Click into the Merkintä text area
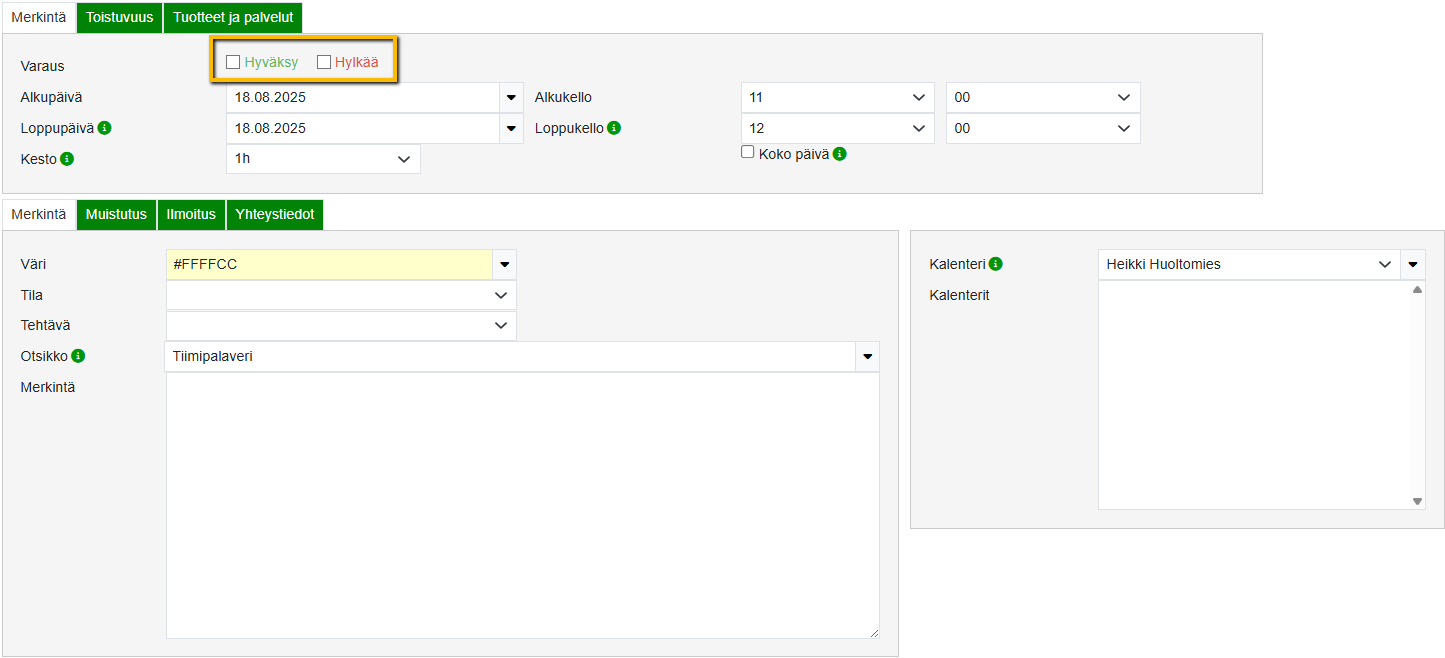The image size is (1445, 658). tap(522, 505)
